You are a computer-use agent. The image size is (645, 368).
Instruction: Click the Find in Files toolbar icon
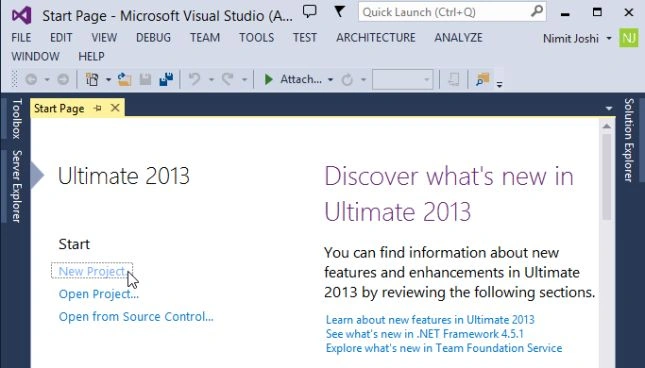pos(482,79)
